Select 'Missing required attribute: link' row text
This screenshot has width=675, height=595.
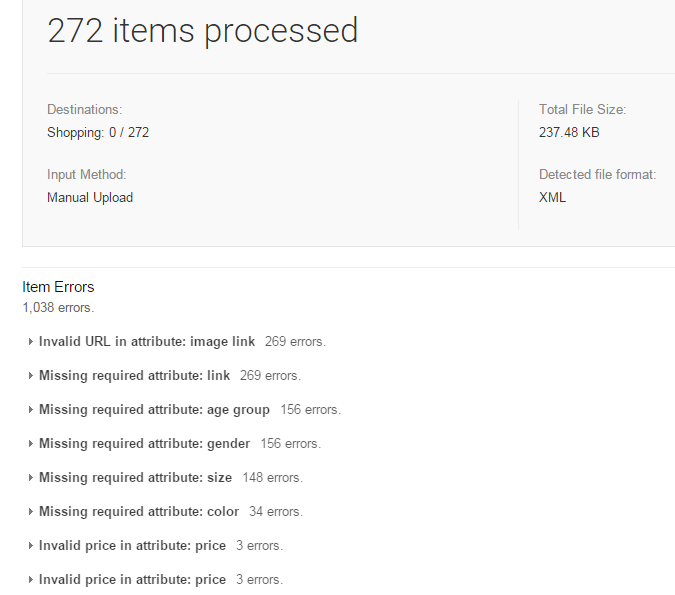click(x=134, y=376)
